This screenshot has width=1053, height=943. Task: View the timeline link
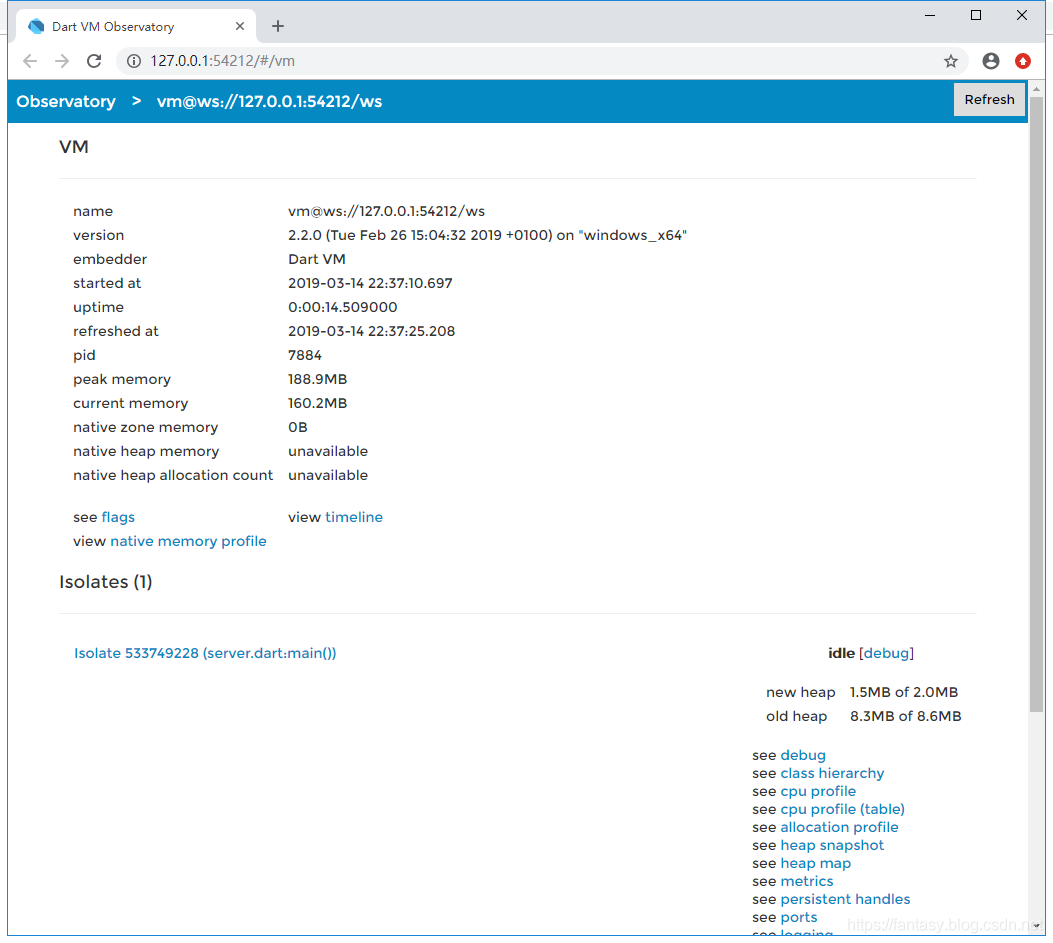click(354, 517)
